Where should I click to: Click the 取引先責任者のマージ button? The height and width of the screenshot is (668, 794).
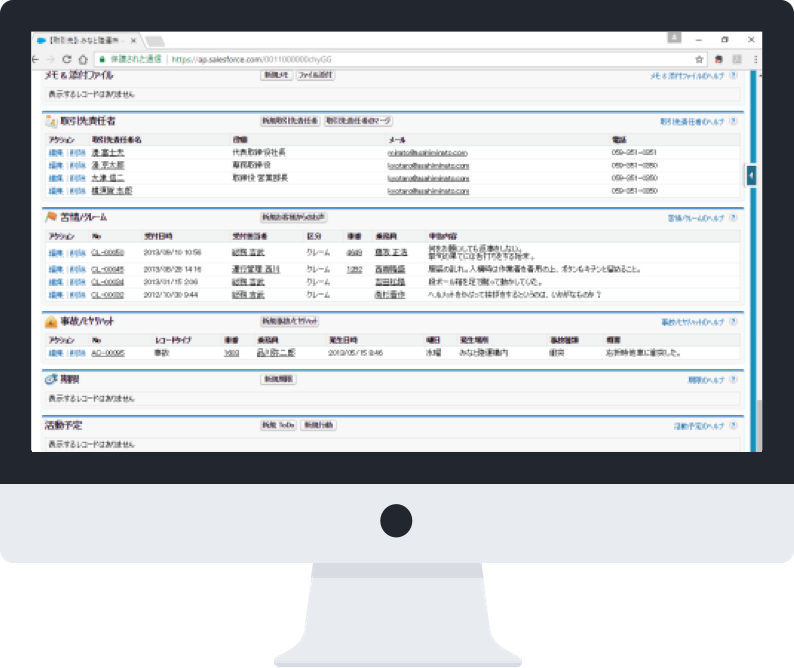click(x=358, y=121)
